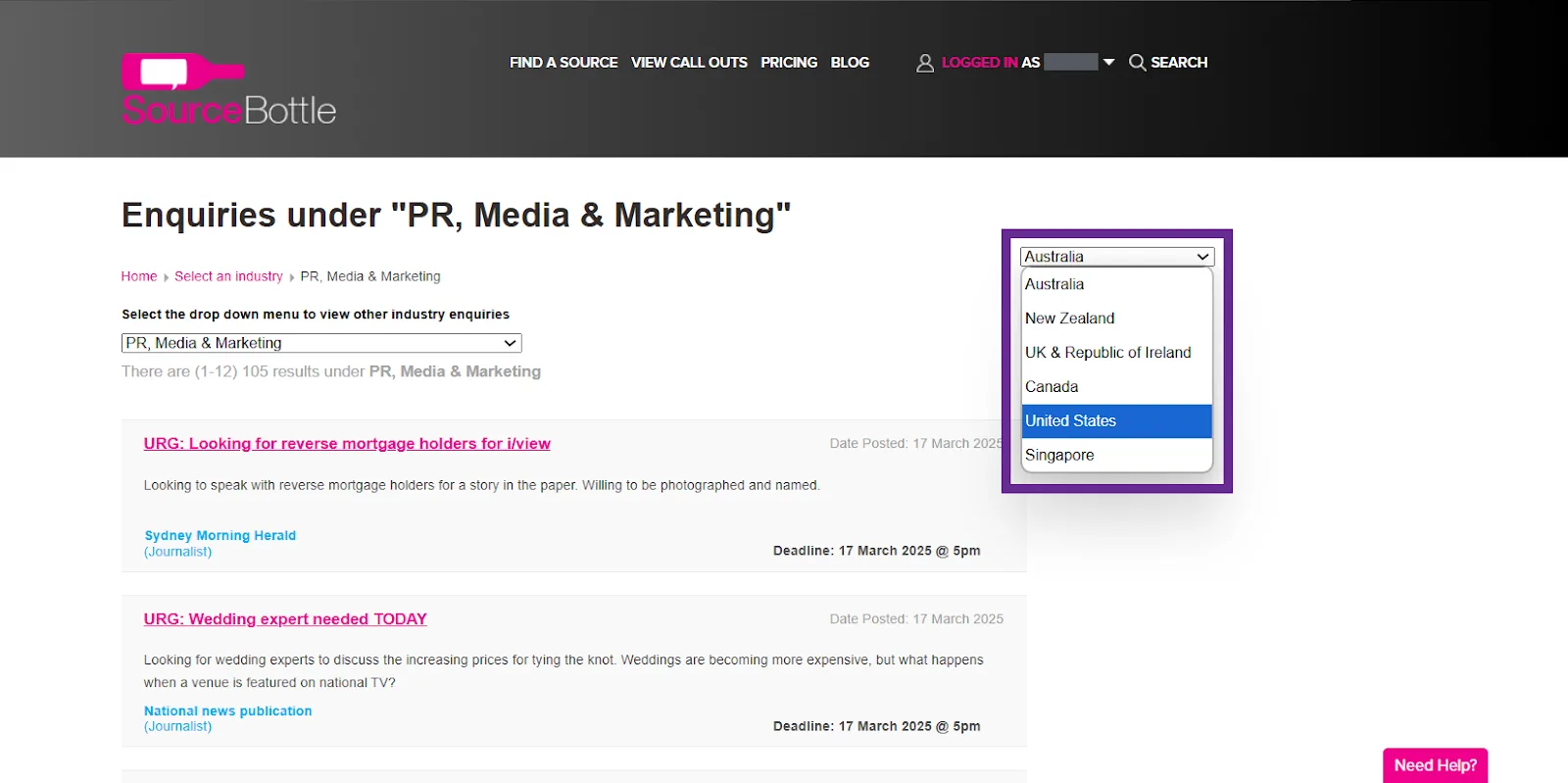Choose Singapore from the country list
1568x783 pixels.
(1117, 455)
